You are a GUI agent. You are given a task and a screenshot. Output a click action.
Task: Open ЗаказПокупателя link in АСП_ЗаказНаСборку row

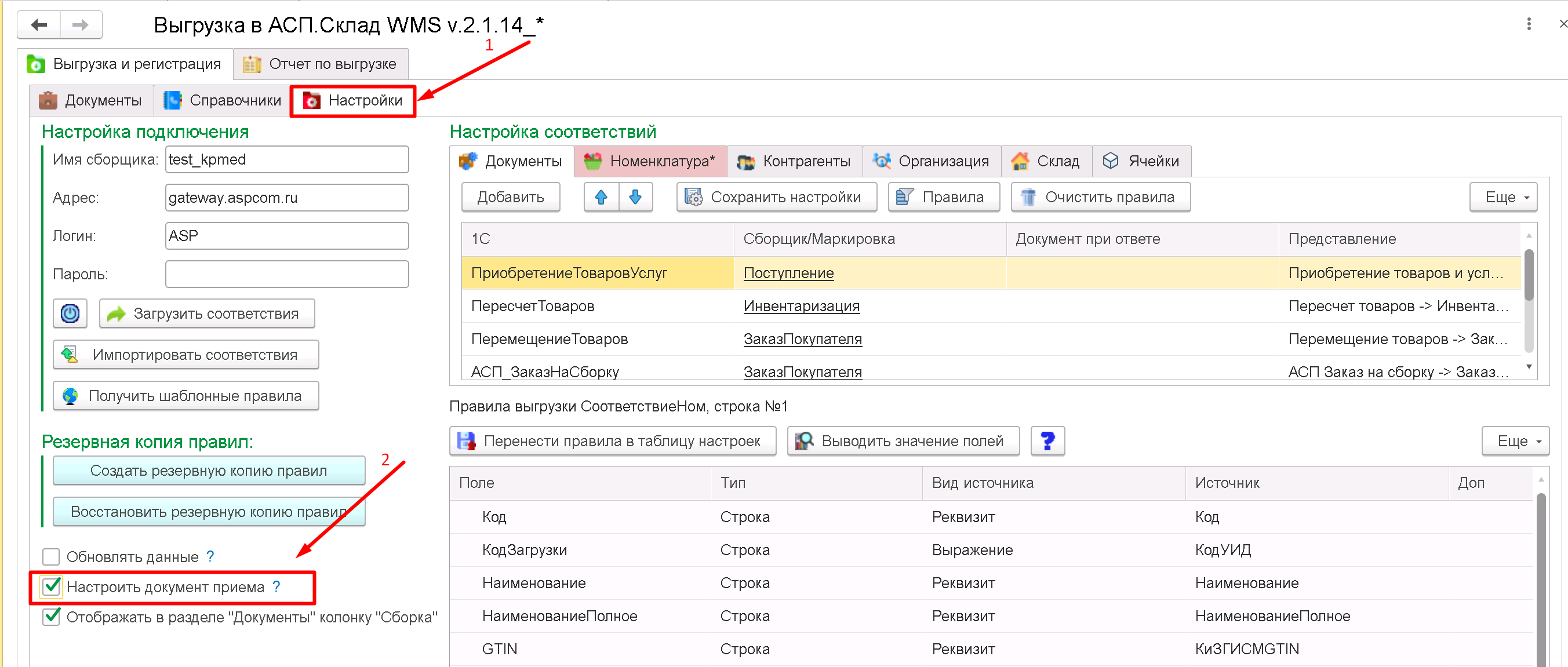pyautogui.click(x=802, y=372)
